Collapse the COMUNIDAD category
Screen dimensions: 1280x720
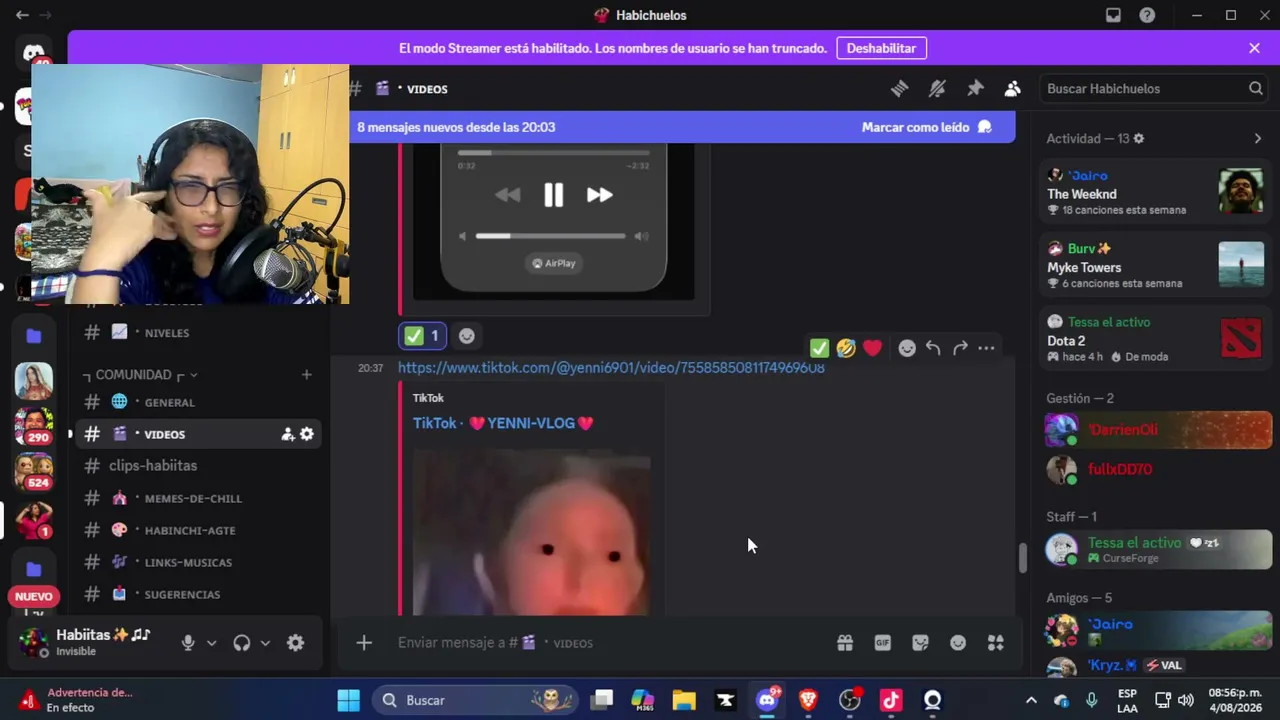140,375
